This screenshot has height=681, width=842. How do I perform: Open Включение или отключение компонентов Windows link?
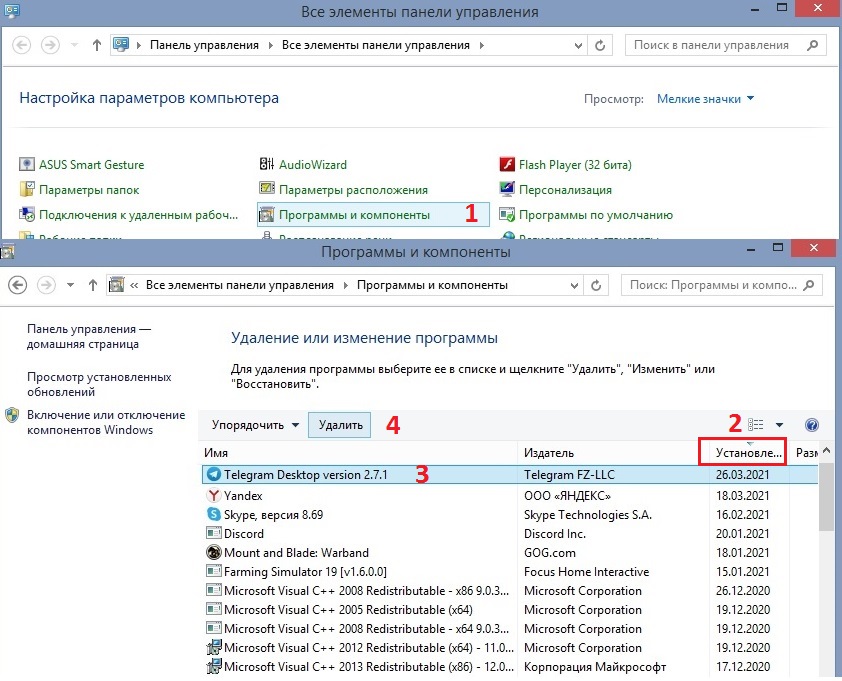106,422
